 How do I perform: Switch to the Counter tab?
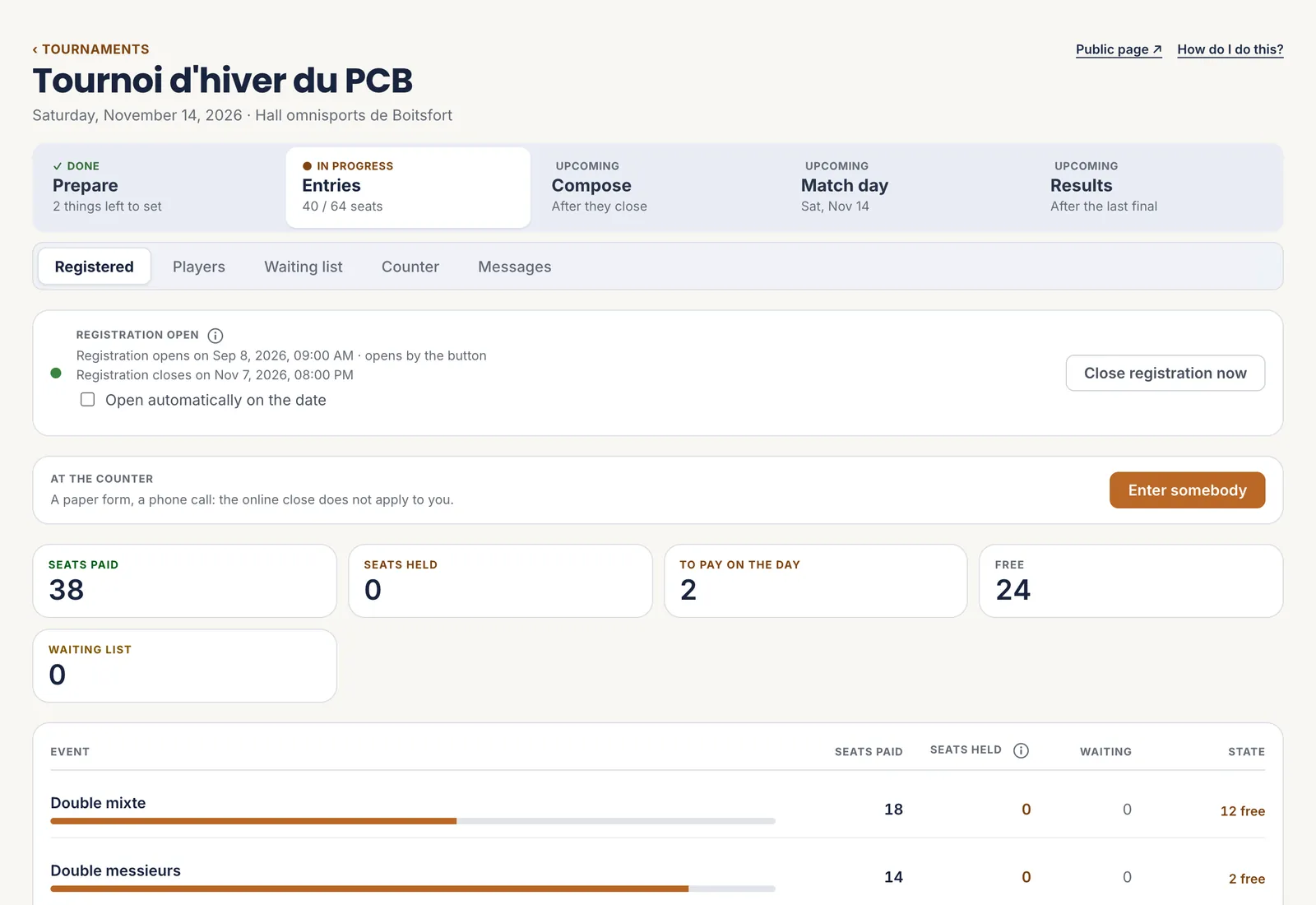click(410, 267)
